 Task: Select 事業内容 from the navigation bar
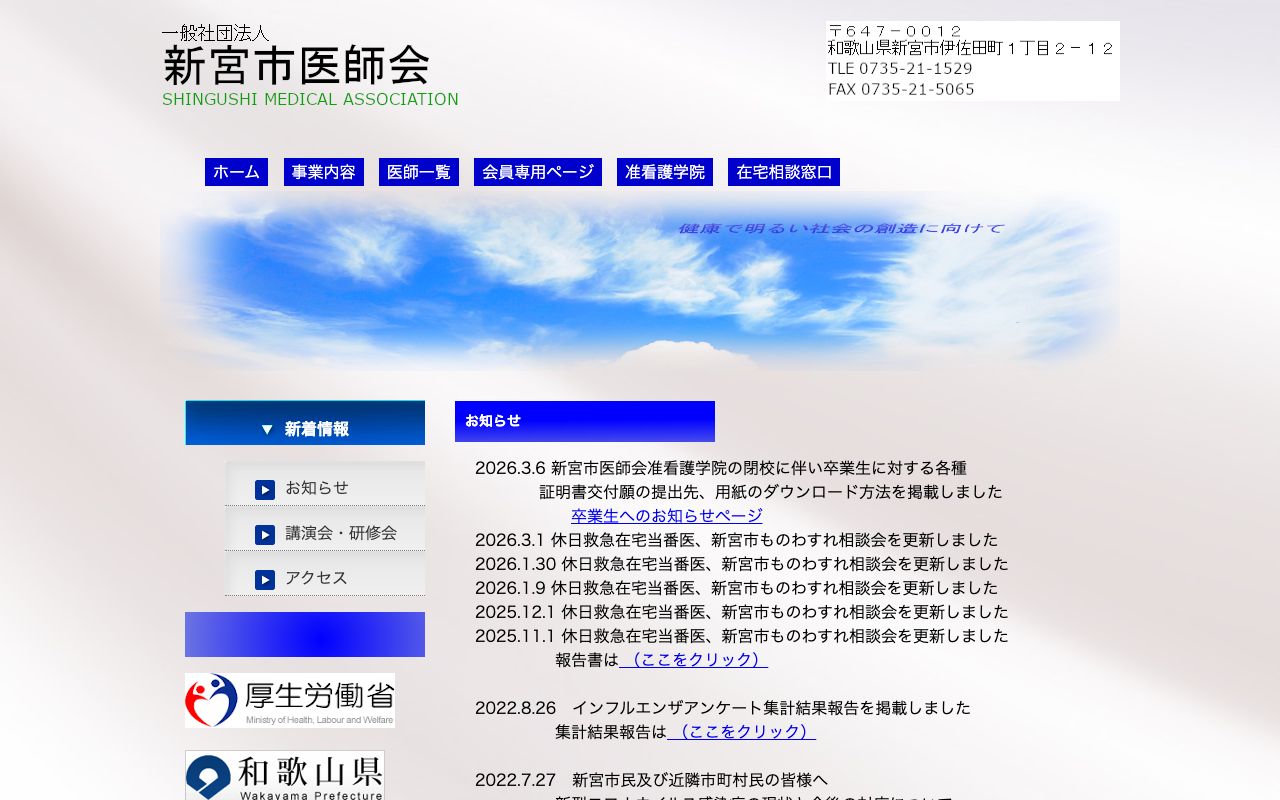pyautogui.click(x=323, y=171)
